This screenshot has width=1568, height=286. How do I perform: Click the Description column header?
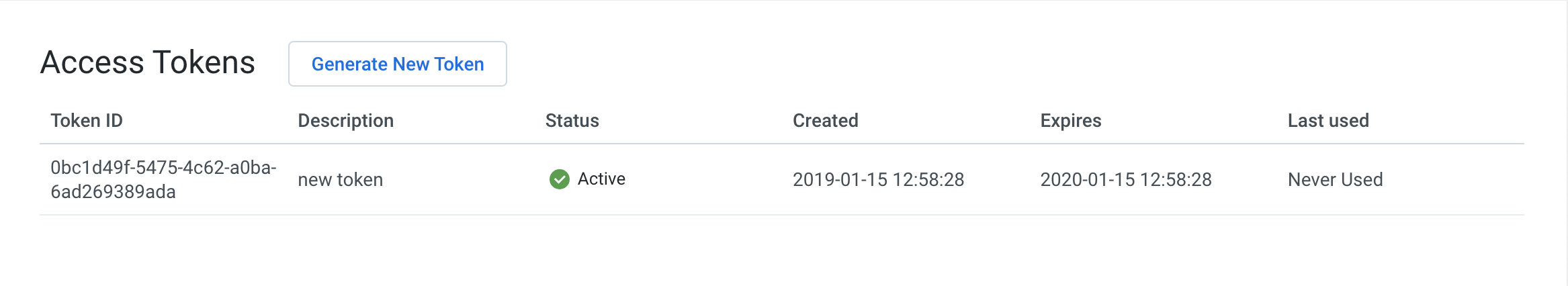tap(346, 121)
